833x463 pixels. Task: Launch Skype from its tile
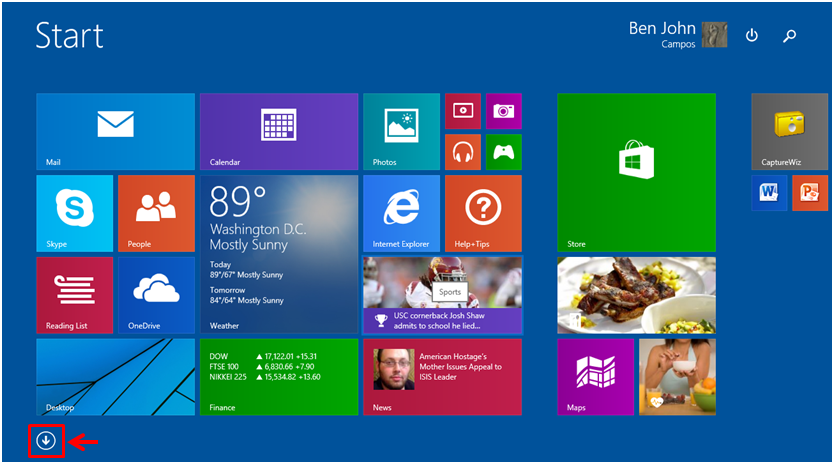coord(74,213)
